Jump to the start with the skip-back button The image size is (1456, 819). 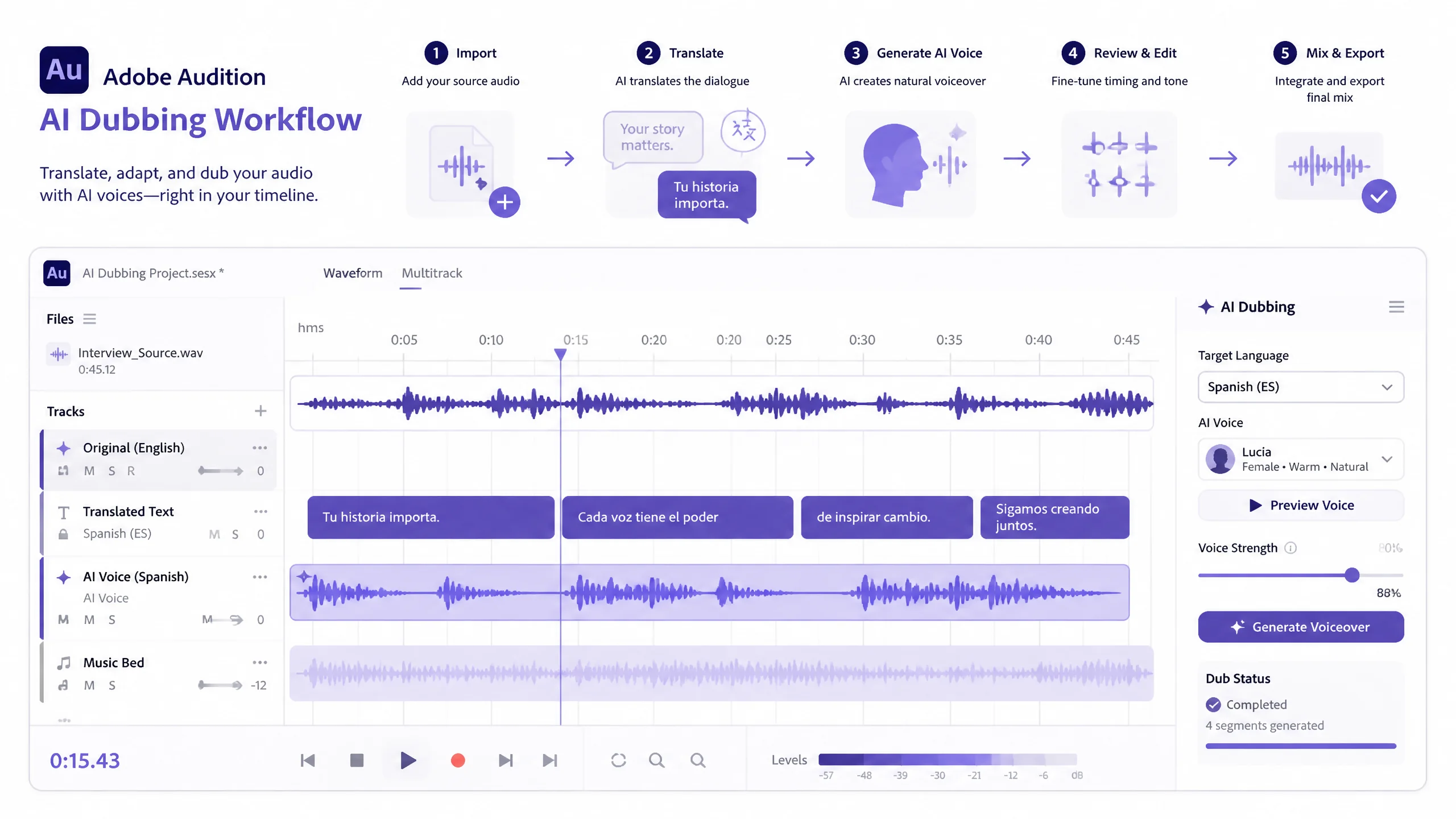308,760
